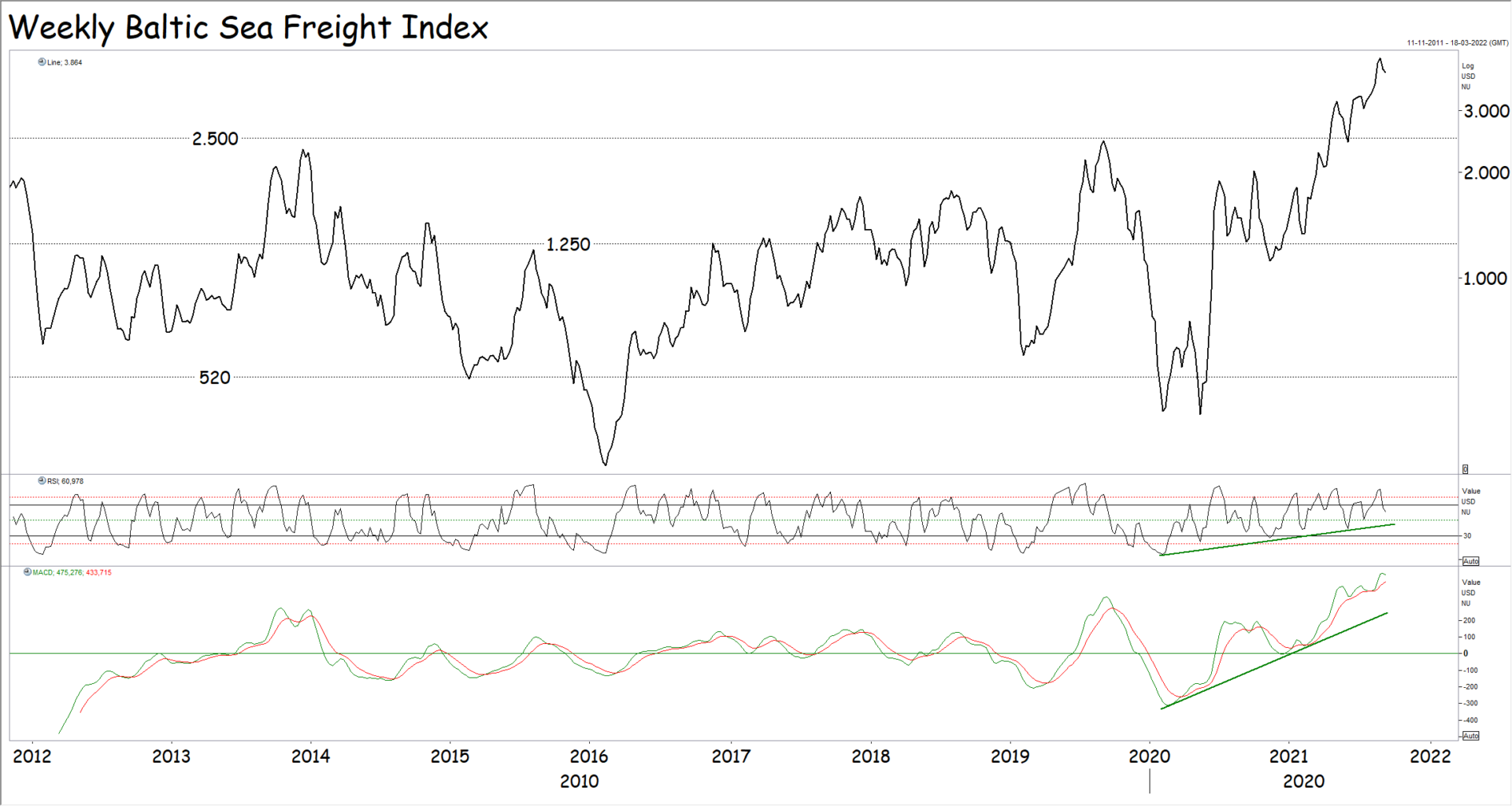Viewport: 1512px width, 806px height.
Task: Click the Auto button on the RSI pane
Action: [x=1470, y=561]
